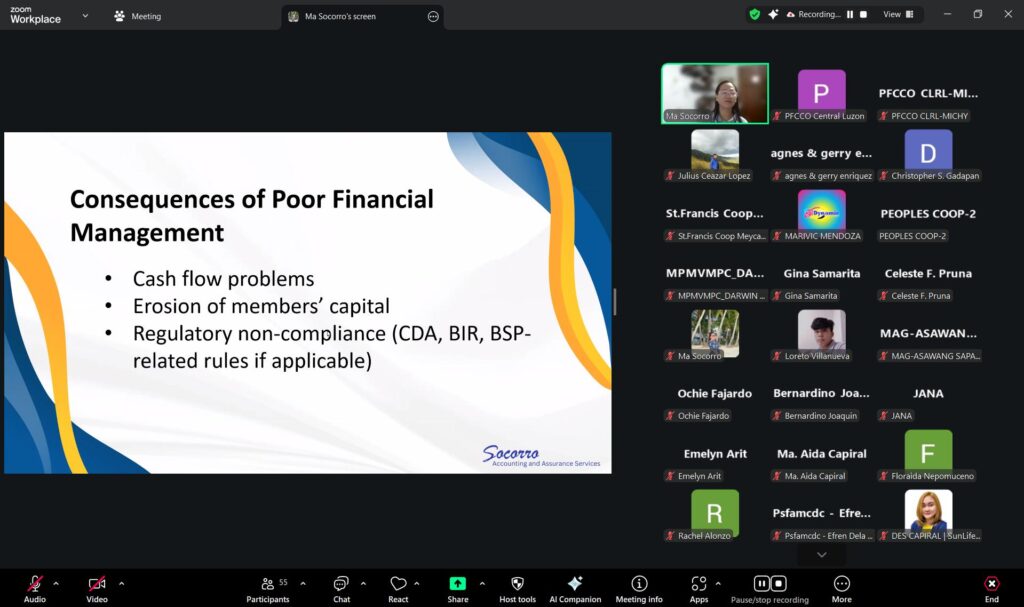Open the Zoom Workplace dropdown chevron
1024x607 pixels.
pyautogui.click(x=85, y=16)
